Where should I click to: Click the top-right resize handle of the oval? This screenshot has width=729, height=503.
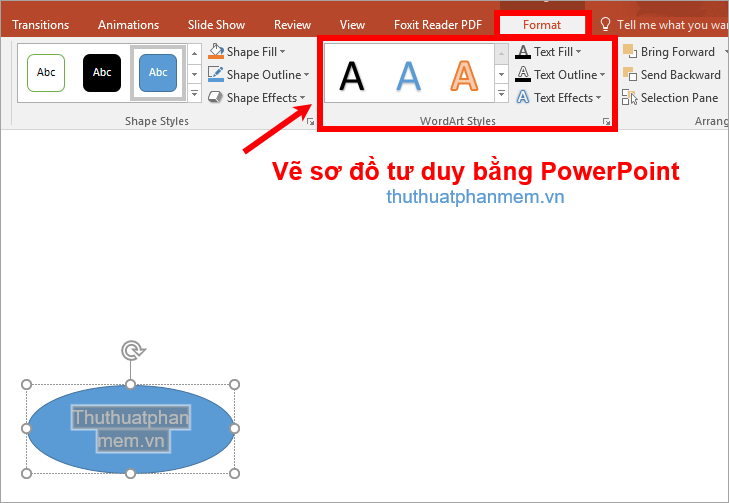[235, 384]
